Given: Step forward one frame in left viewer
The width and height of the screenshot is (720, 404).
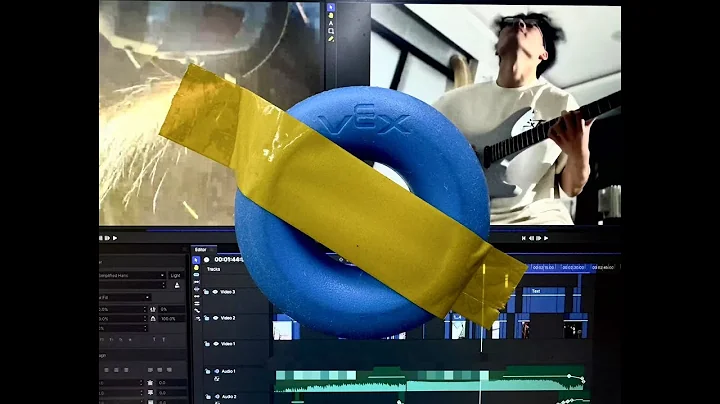Looking at the screenshot, I should point(107,238).
